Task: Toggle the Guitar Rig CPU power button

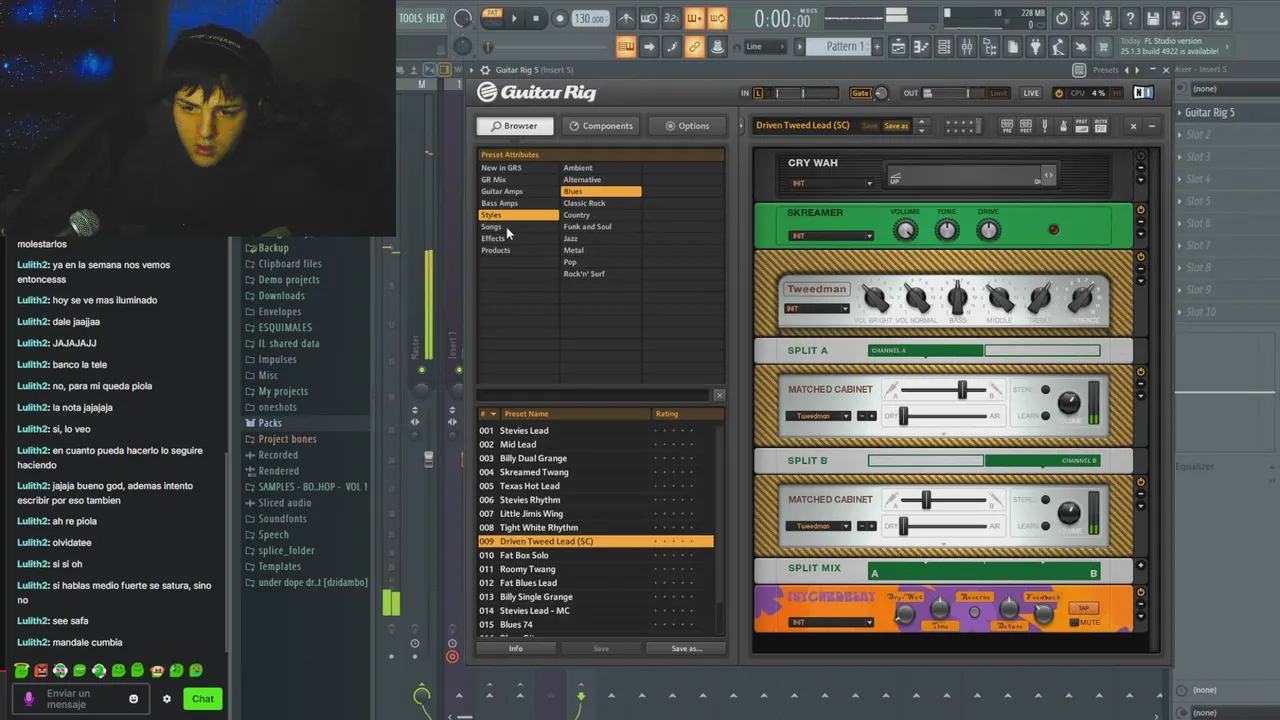Action: pos(1059,93)
